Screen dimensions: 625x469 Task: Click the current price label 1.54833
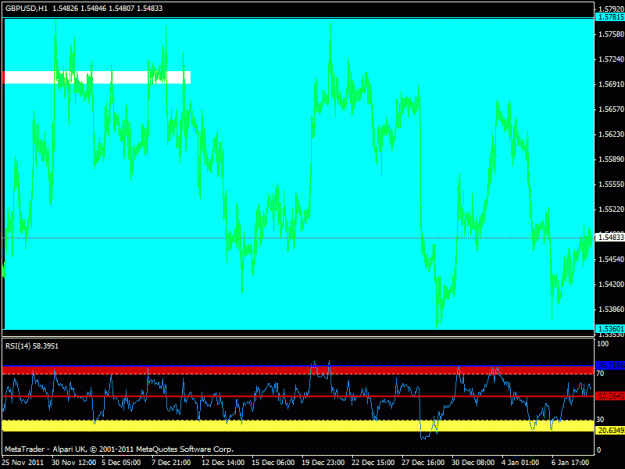click(610, 237)
